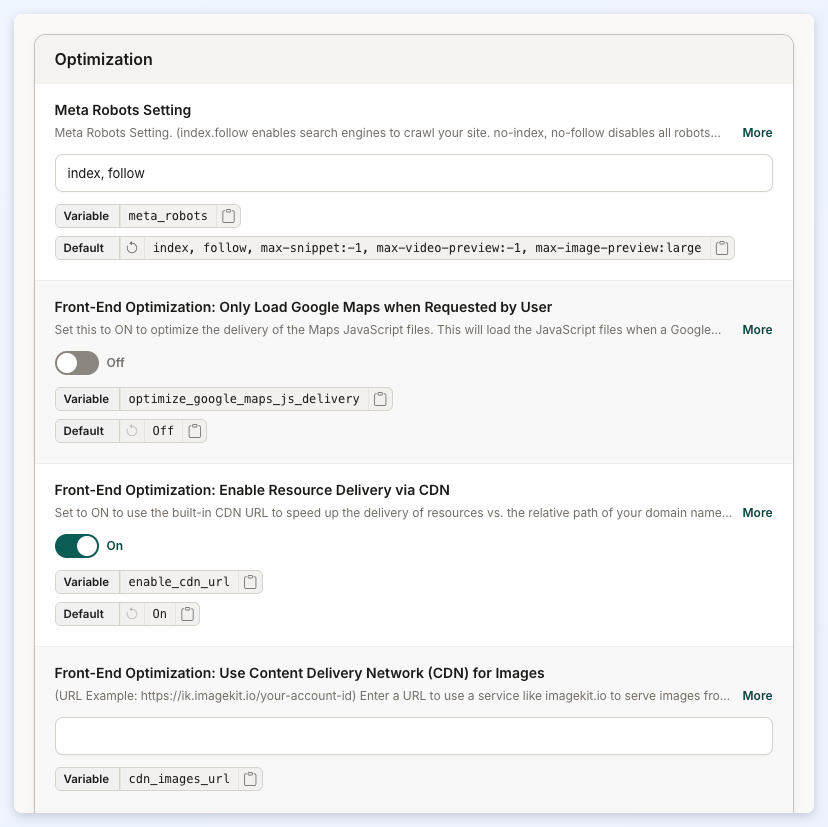Reset CDN resource delivery to default On

pyautogui.click(x=132, y=614)
